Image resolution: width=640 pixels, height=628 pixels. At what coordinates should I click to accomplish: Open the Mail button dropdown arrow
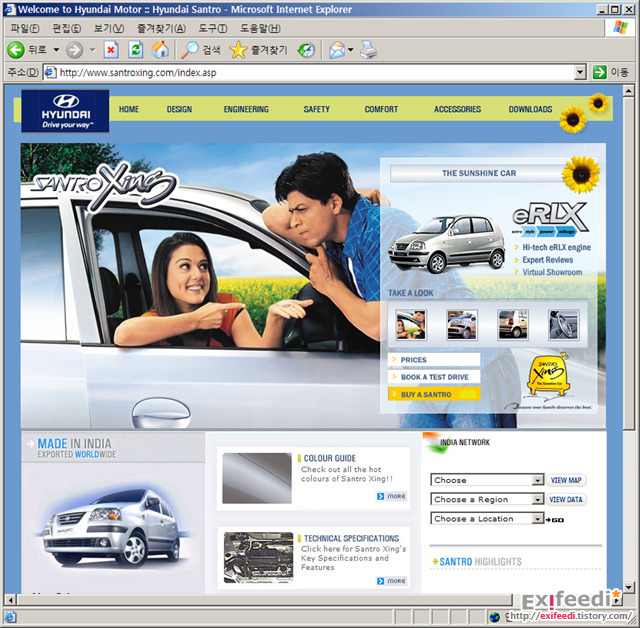pos(351,50)
